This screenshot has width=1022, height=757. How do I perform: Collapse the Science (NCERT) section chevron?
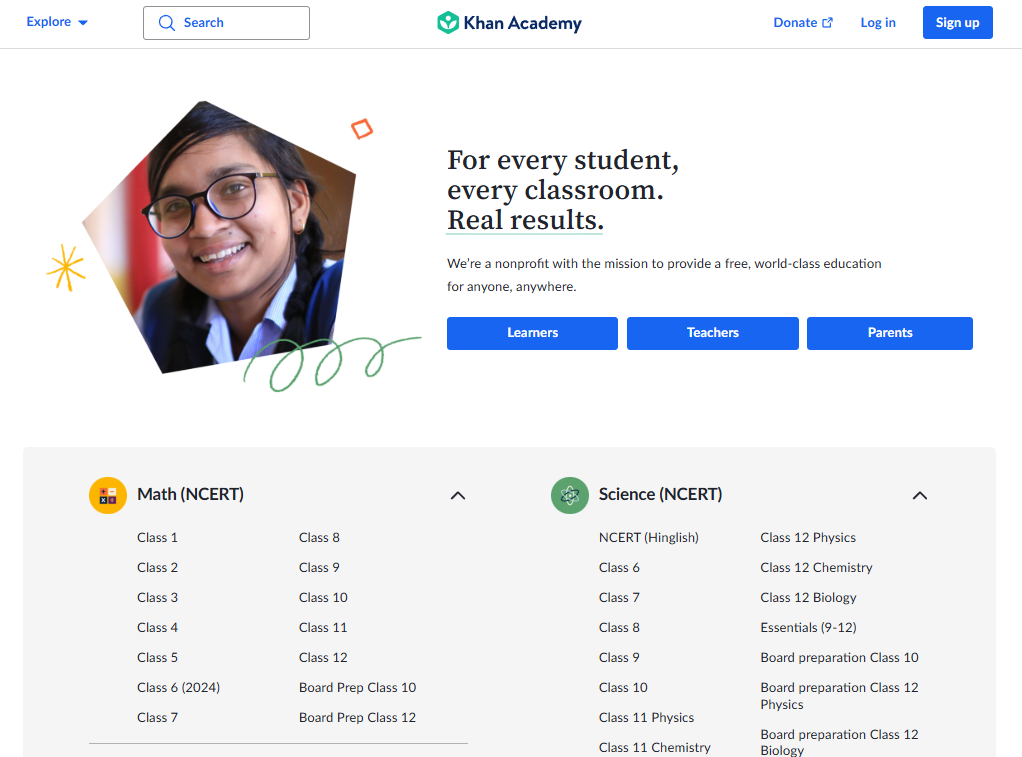click(920, 496)
